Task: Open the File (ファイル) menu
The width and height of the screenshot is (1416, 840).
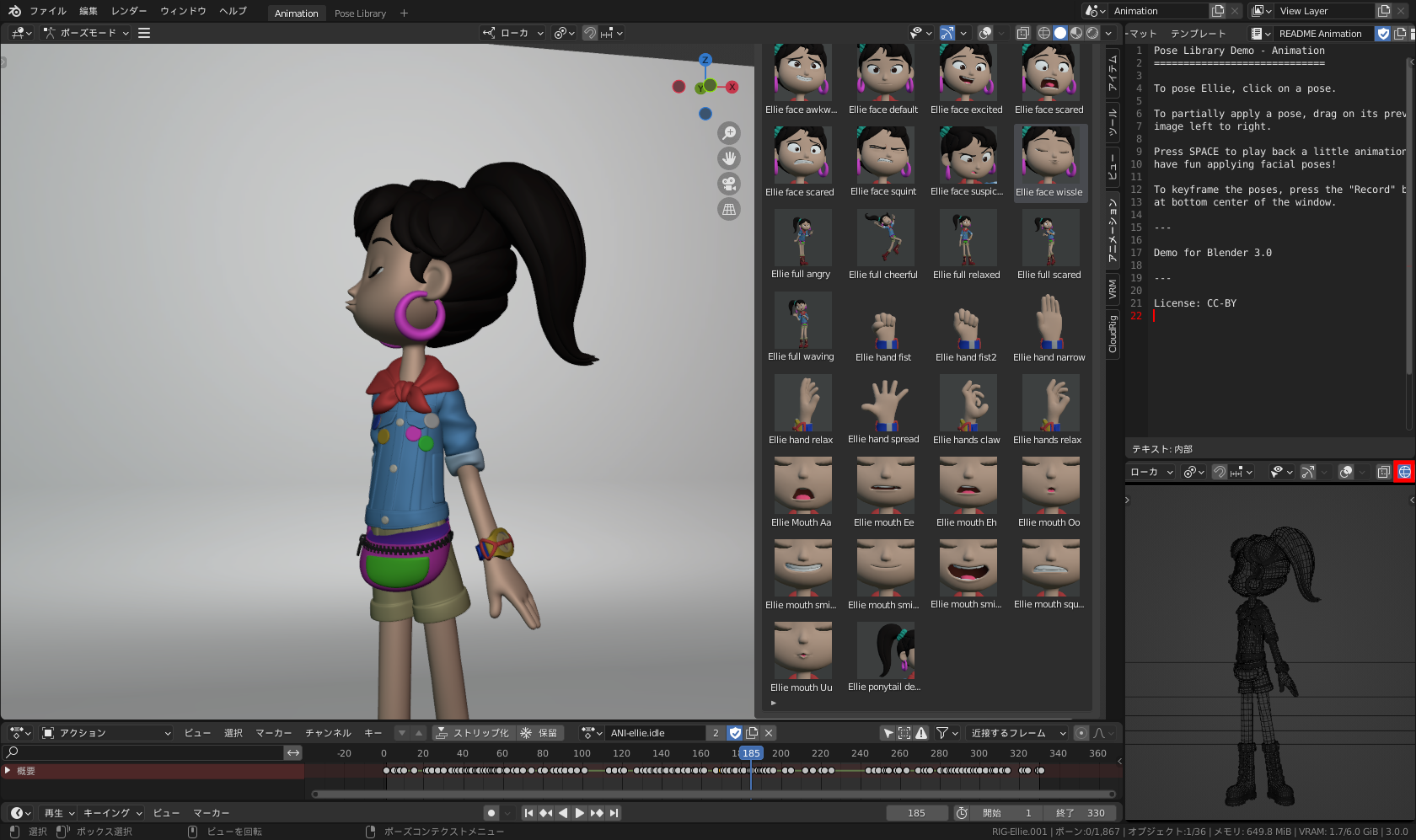Action: tap(47, 11)
